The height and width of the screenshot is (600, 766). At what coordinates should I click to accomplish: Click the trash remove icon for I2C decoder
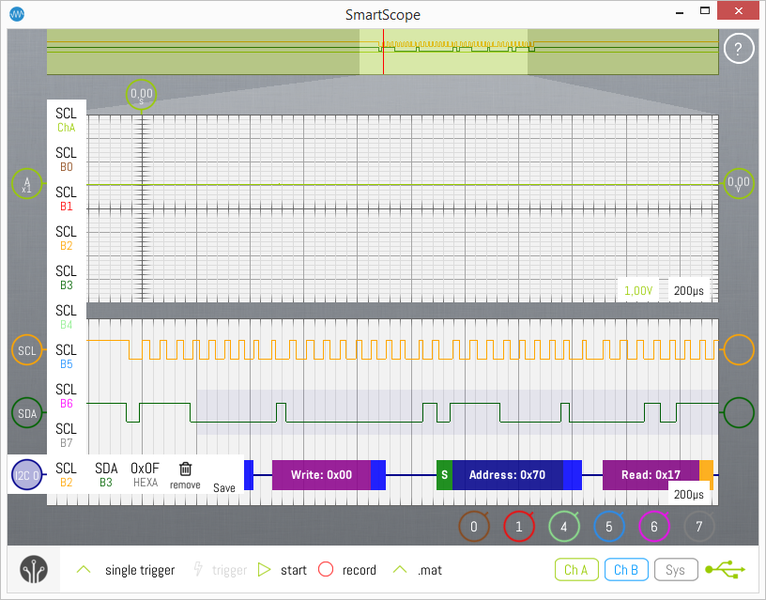pos(185,469)
